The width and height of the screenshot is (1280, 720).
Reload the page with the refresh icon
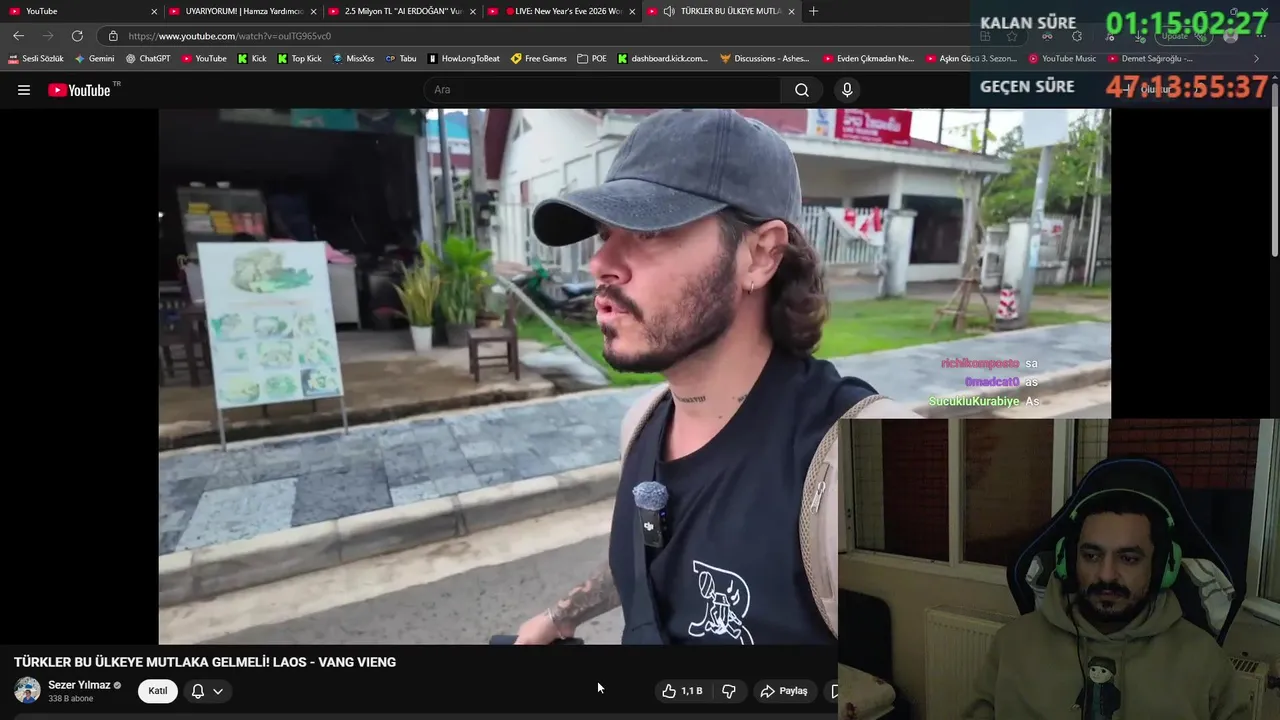[x=77, y=36]
